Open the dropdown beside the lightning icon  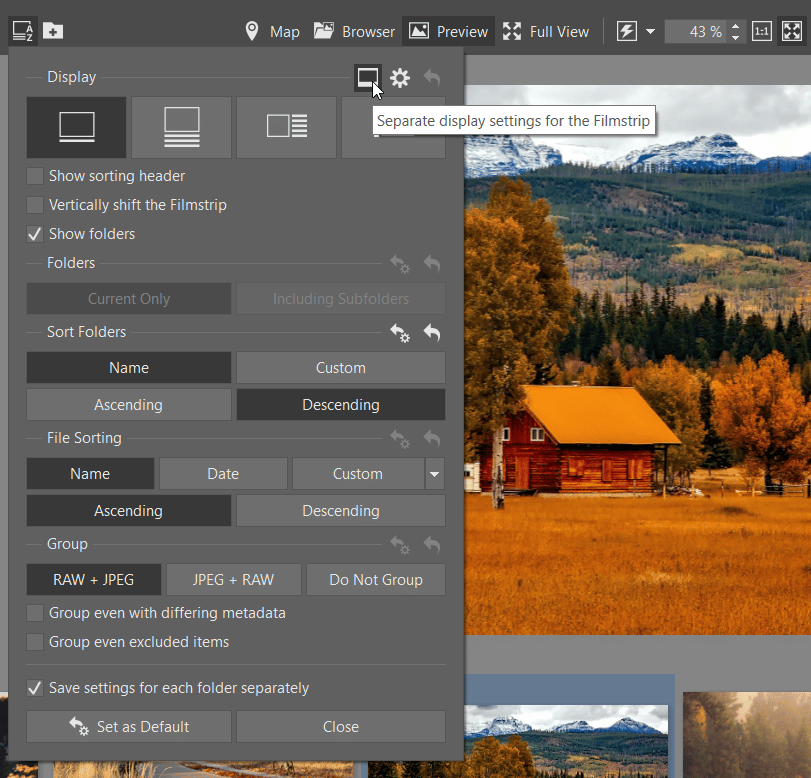point(648,31)
